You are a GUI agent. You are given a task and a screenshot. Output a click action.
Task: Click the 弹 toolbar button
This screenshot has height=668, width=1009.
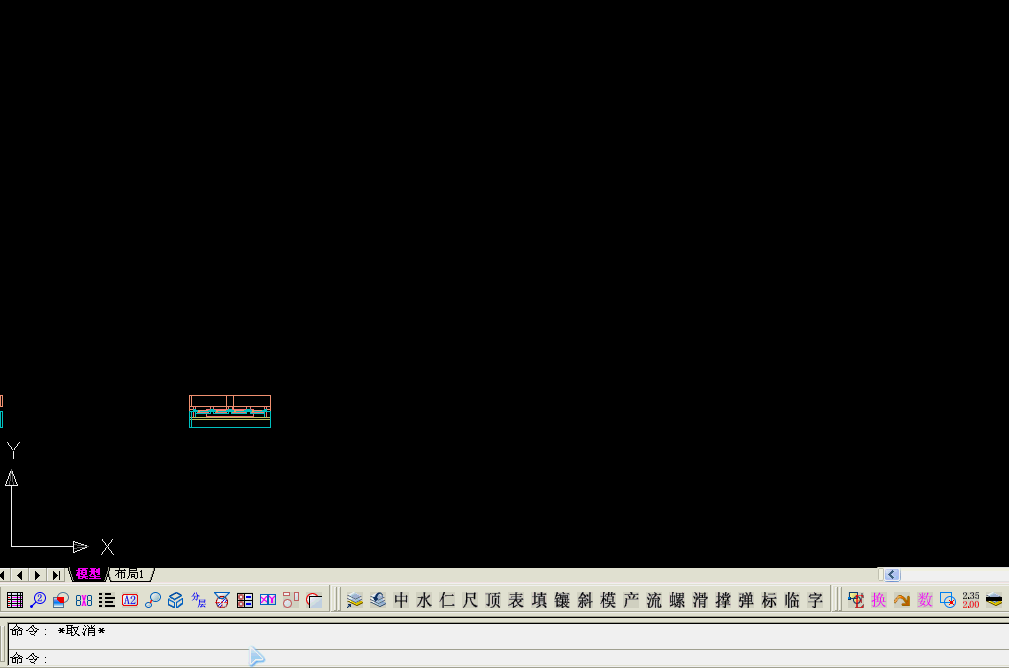(746, 600)
